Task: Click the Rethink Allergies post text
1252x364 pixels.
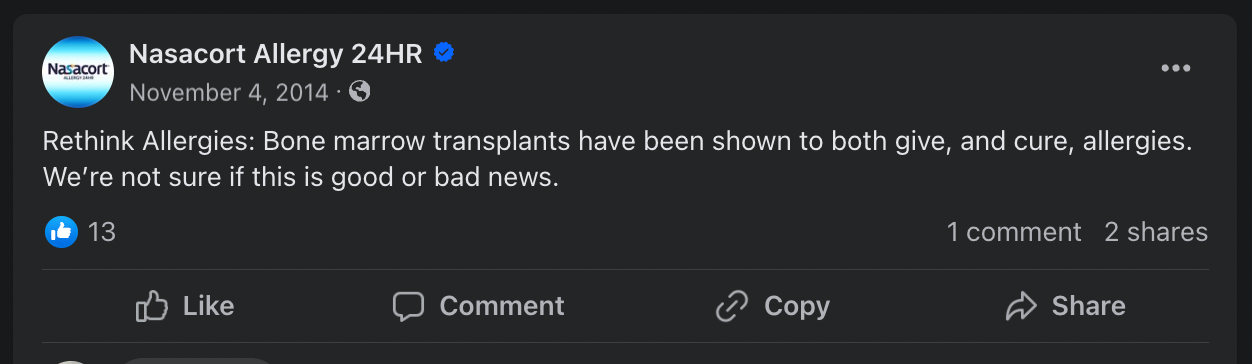Action: 618,160
